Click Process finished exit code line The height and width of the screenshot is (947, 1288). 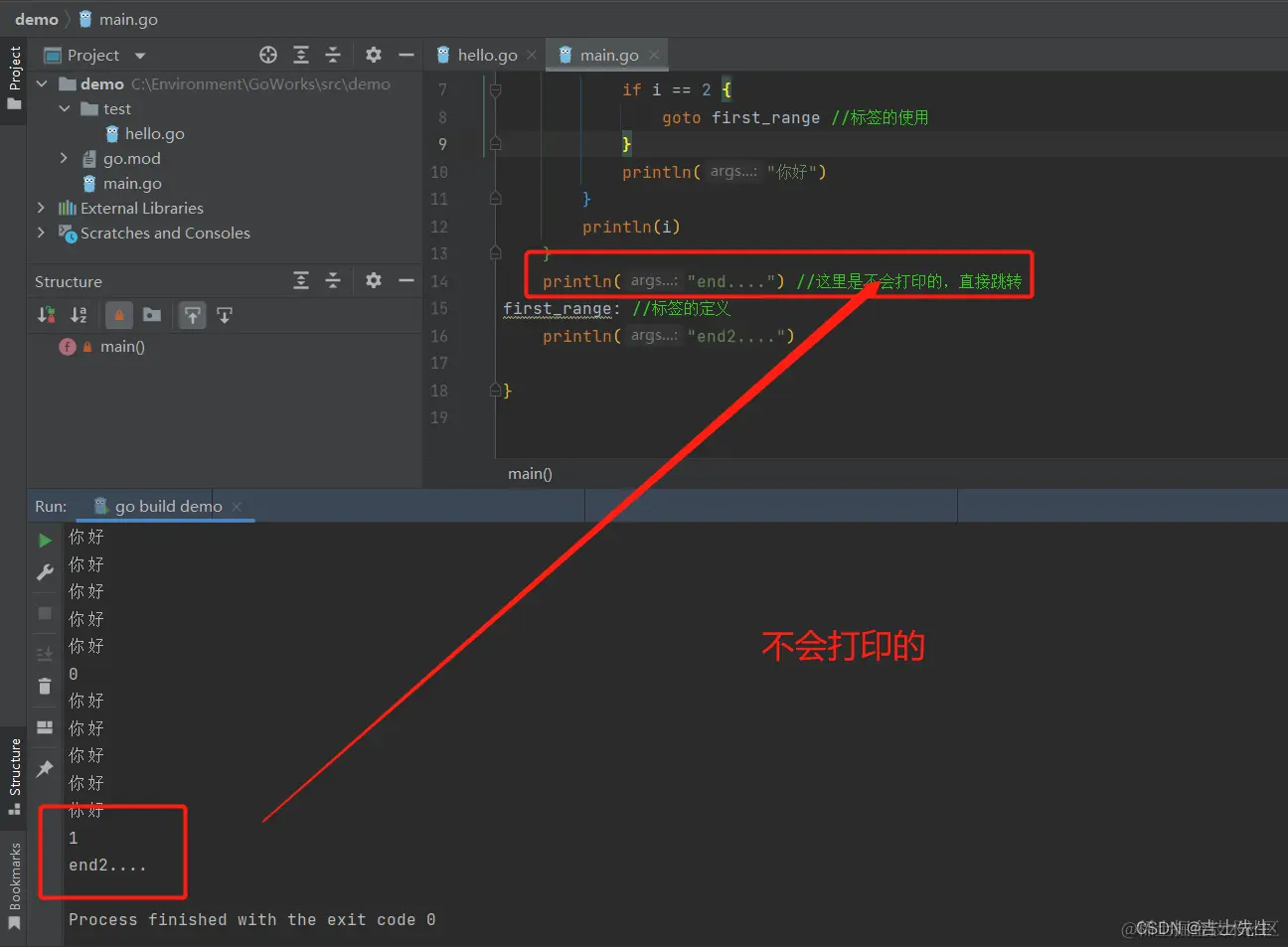(x=251, y=919)
